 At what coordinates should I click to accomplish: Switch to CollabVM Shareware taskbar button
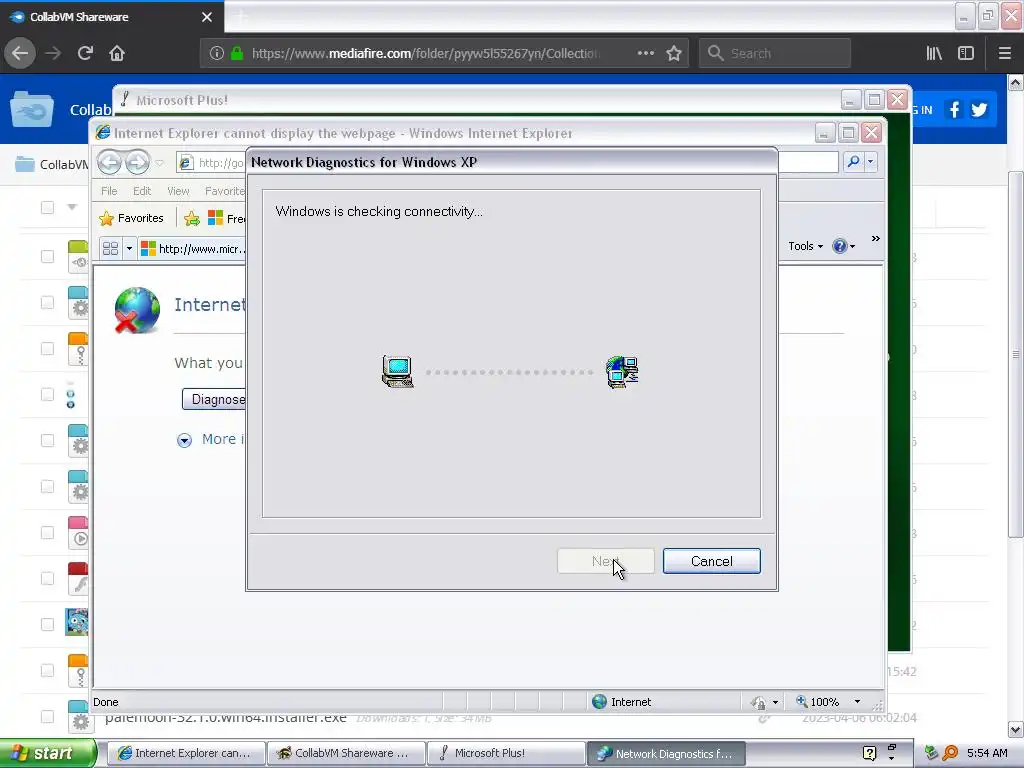point(346,753)
